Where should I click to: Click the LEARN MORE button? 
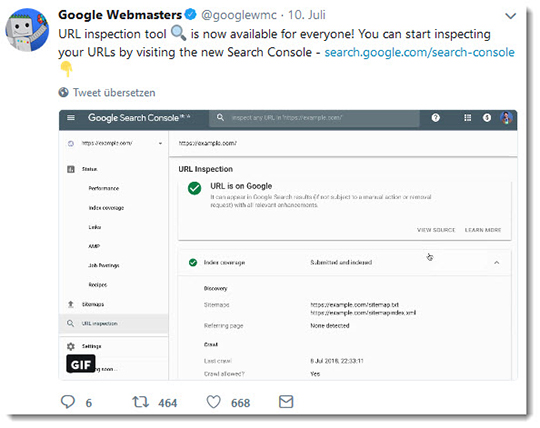pos(483,230)
